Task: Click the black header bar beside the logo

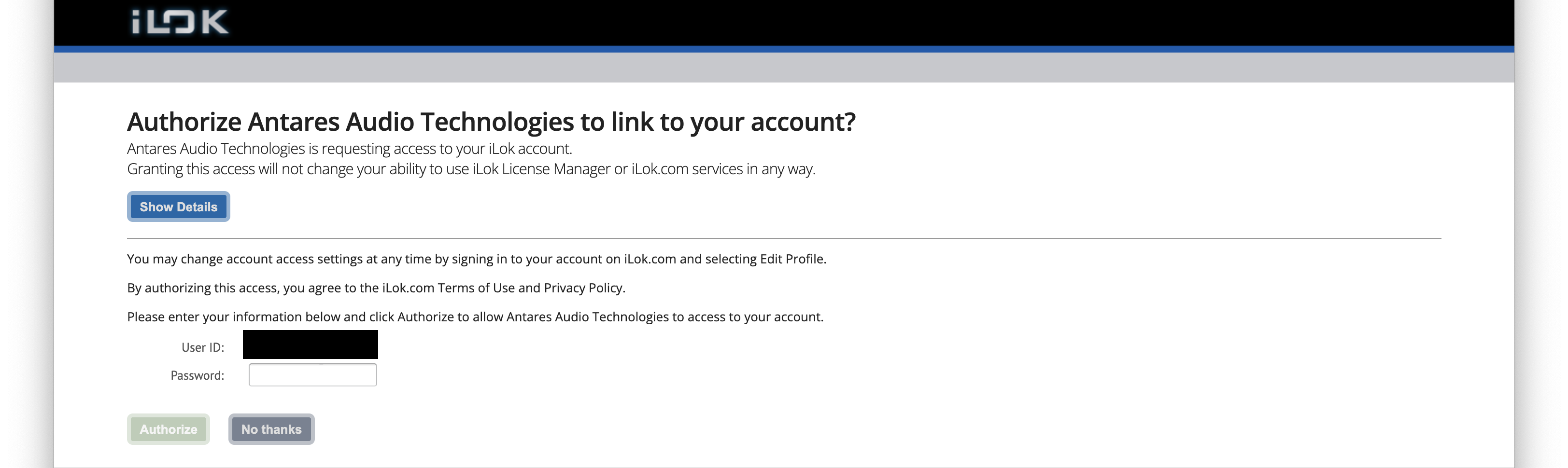Action: point(783,22)
